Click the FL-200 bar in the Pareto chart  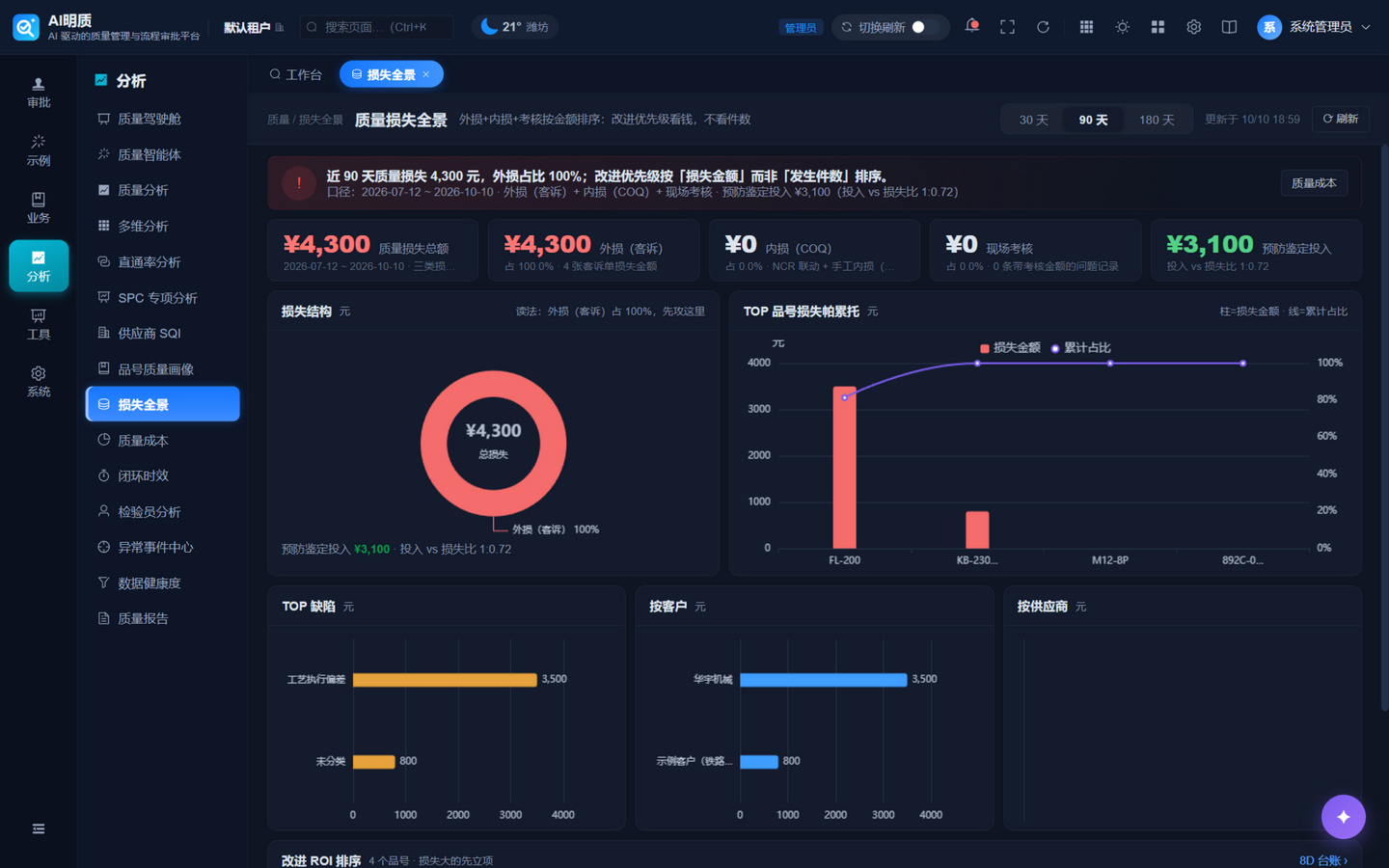(844, 467)
